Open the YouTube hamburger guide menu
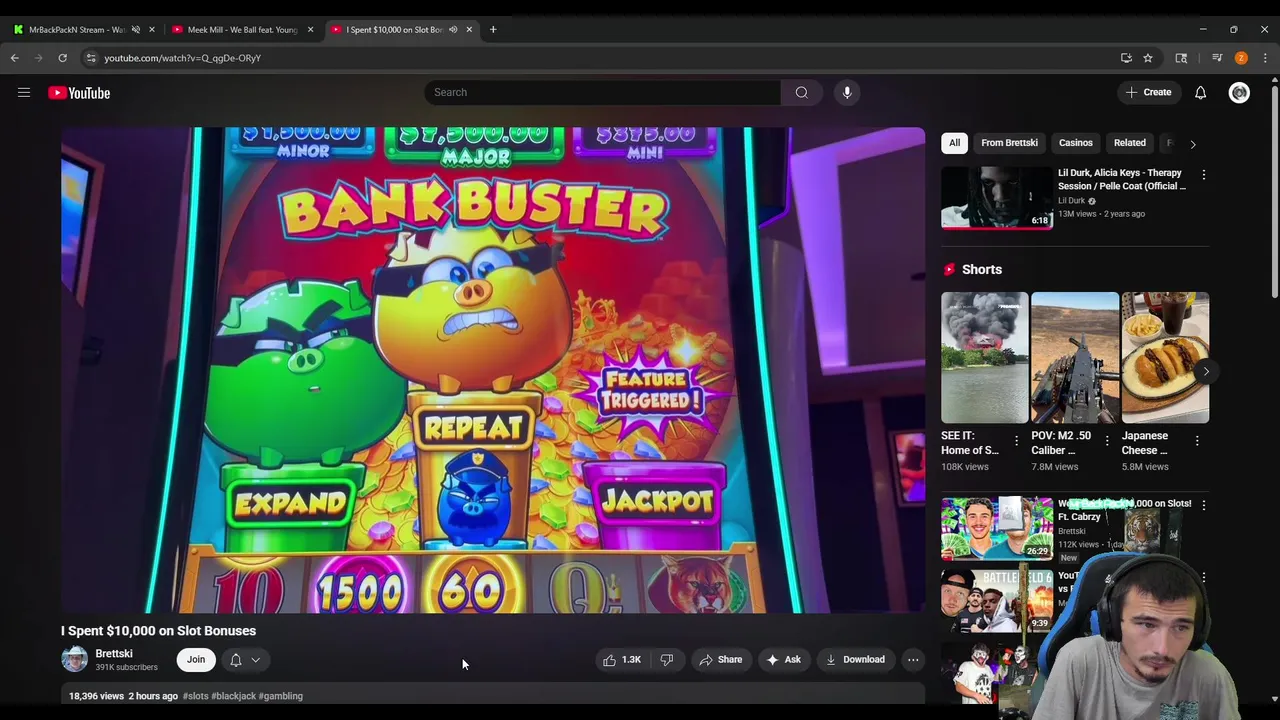 point(24,93)
